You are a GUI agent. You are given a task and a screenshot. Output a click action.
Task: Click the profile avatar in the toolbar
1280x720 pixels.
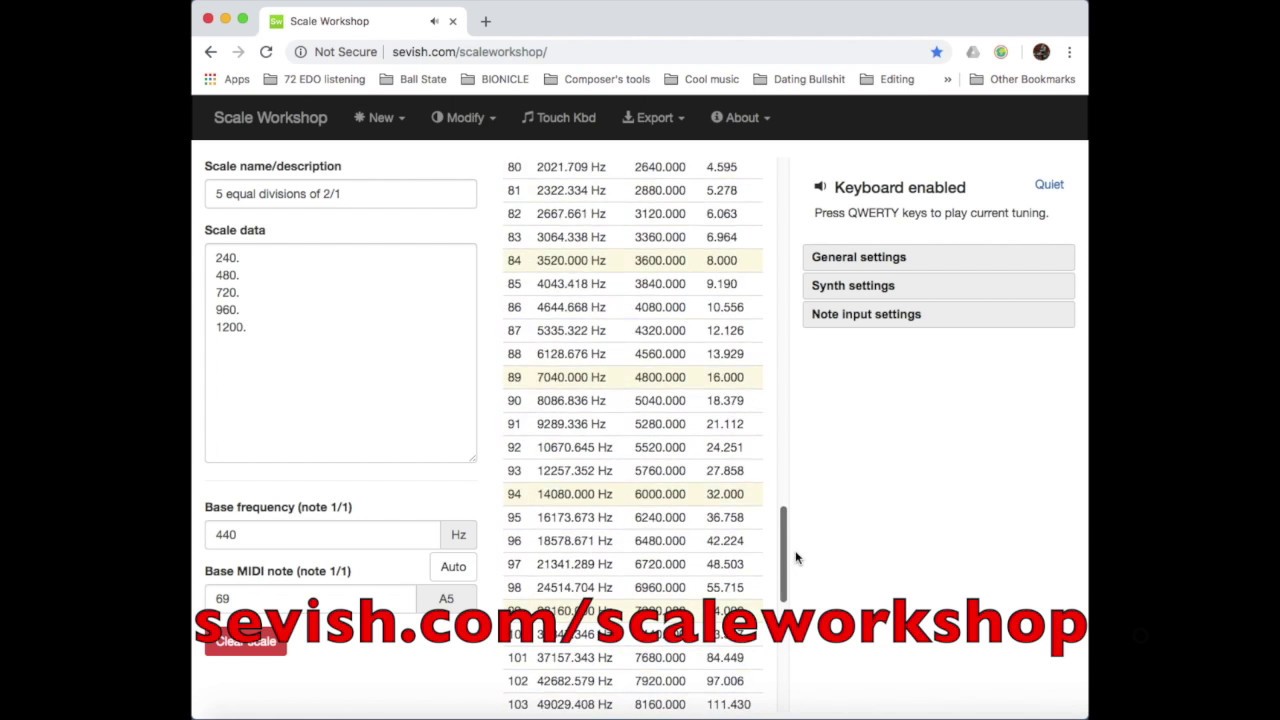pos(1041,52)
